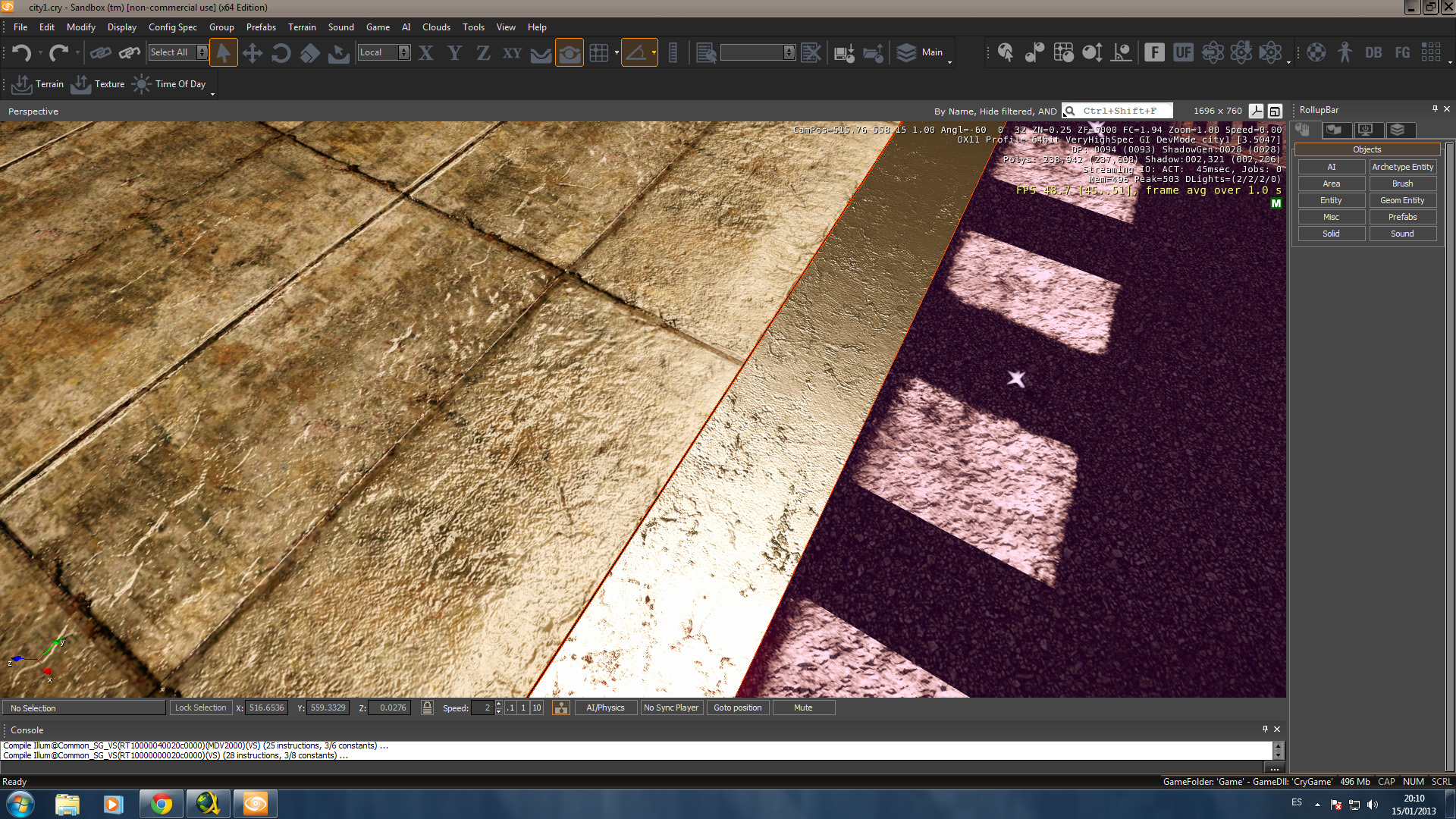Click the Undo arrow icon

21,53
